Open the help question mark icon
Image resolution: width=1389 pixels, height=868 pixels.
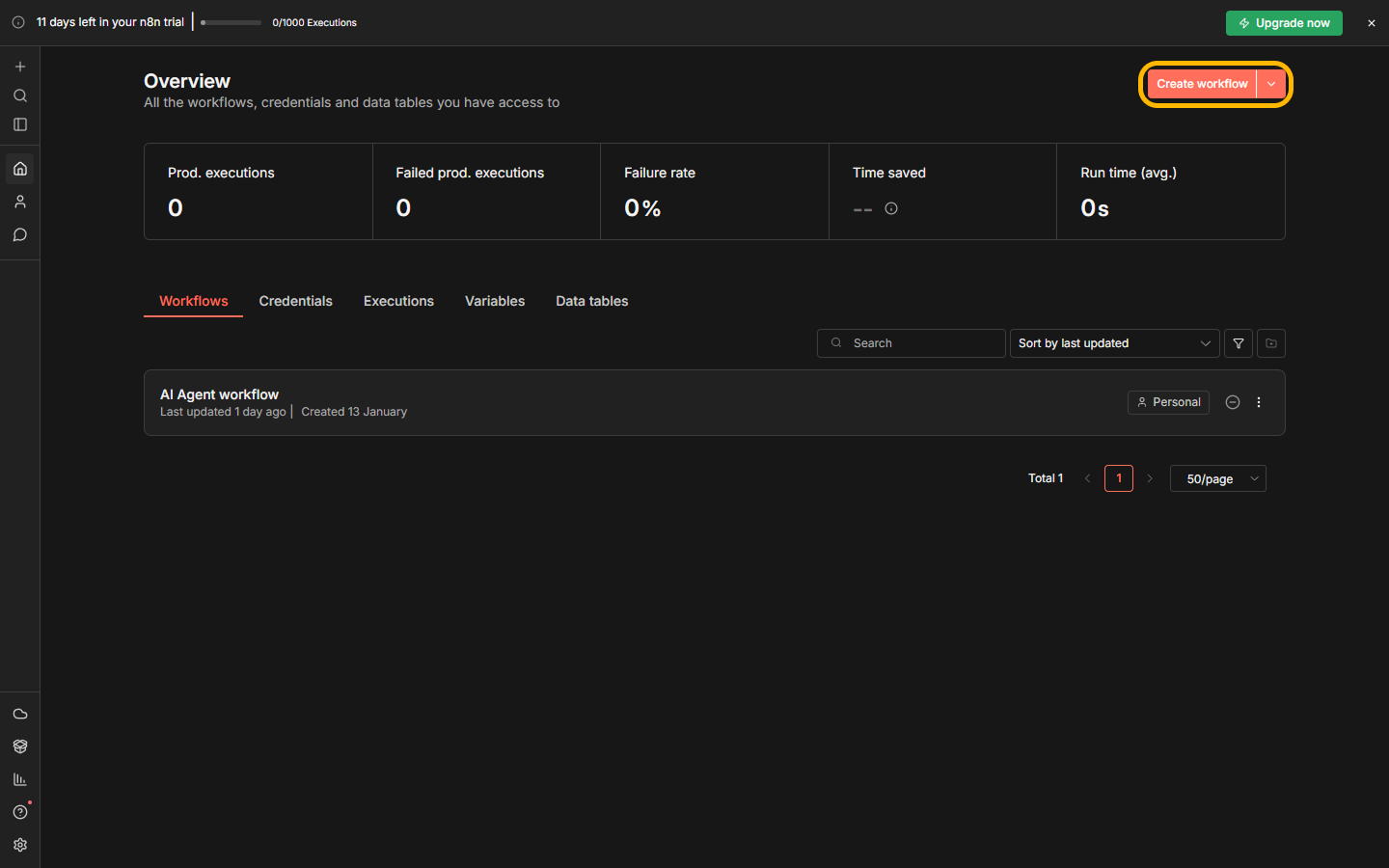(x=20, y=812)
